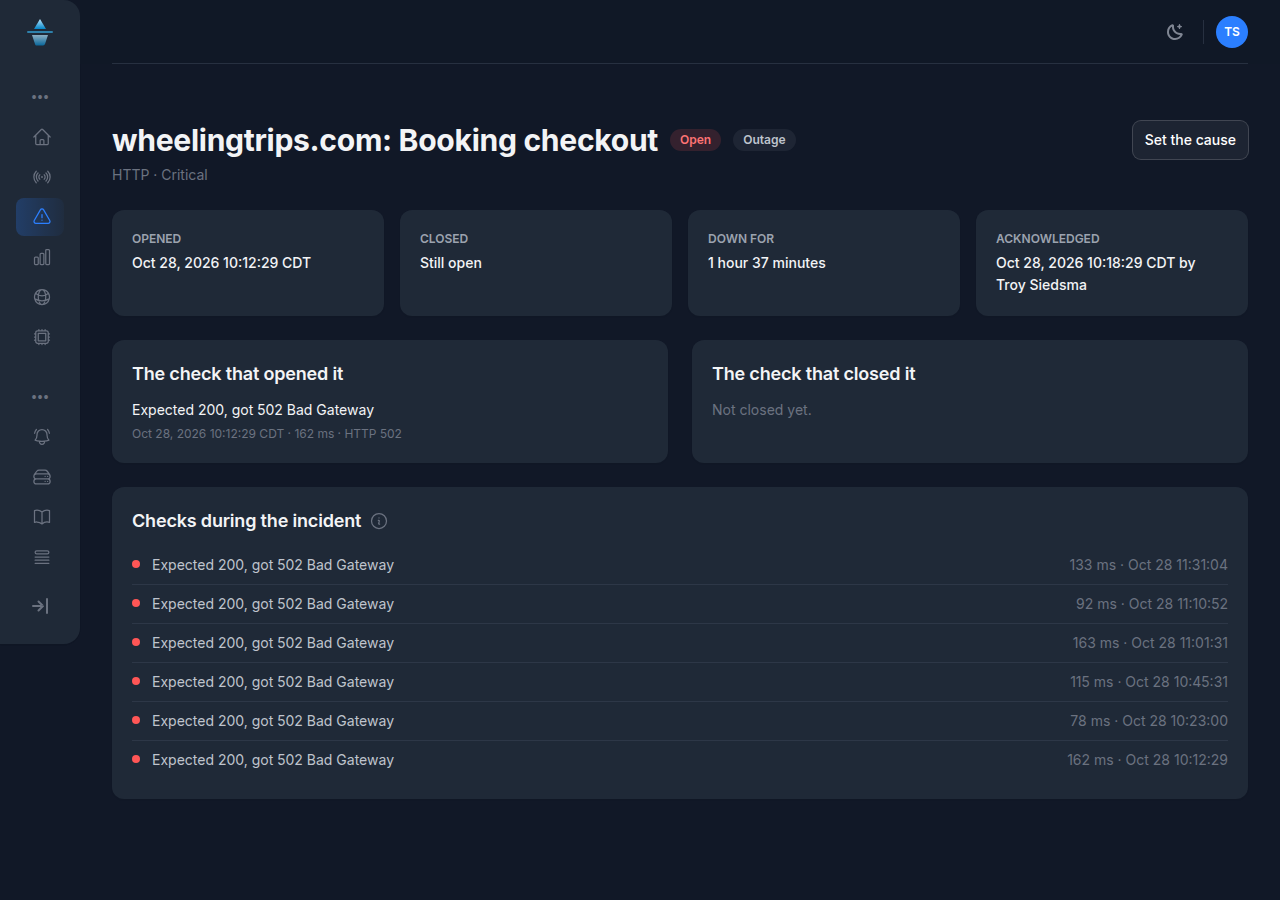
Task: Click the app logo in sidebar
Action: click(x=40, y=32)
